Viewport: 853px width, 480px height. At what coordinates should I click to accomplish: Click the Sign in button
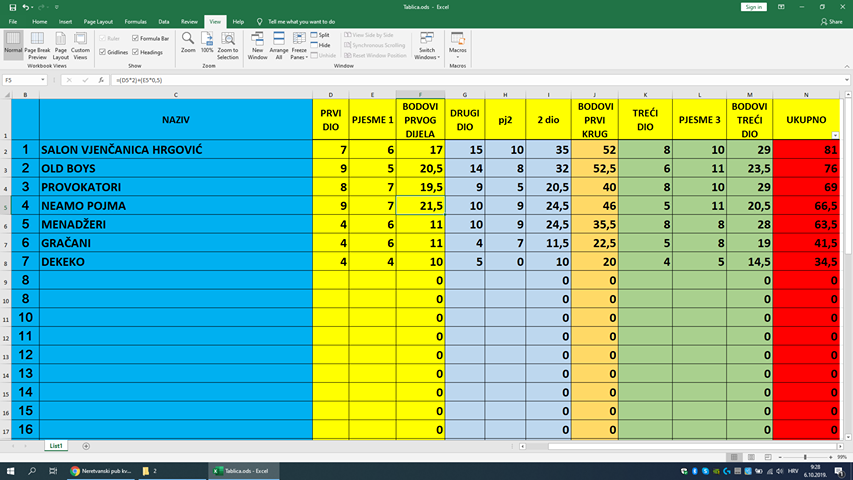(753, 7)
